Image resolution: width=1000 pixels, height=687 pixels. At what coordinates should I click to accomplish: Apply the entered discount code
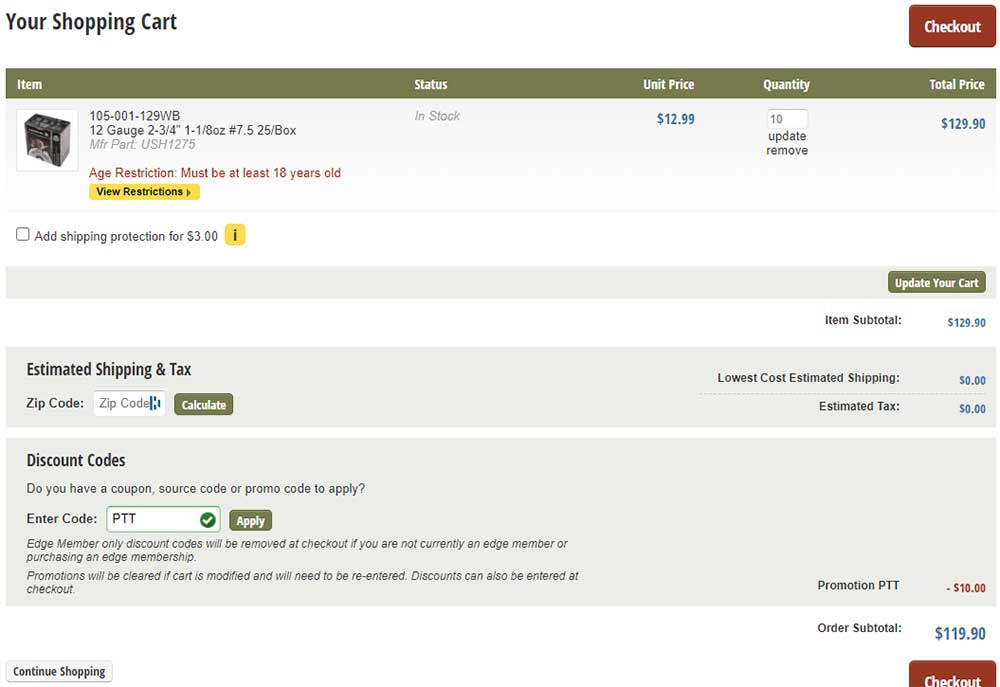250,521
